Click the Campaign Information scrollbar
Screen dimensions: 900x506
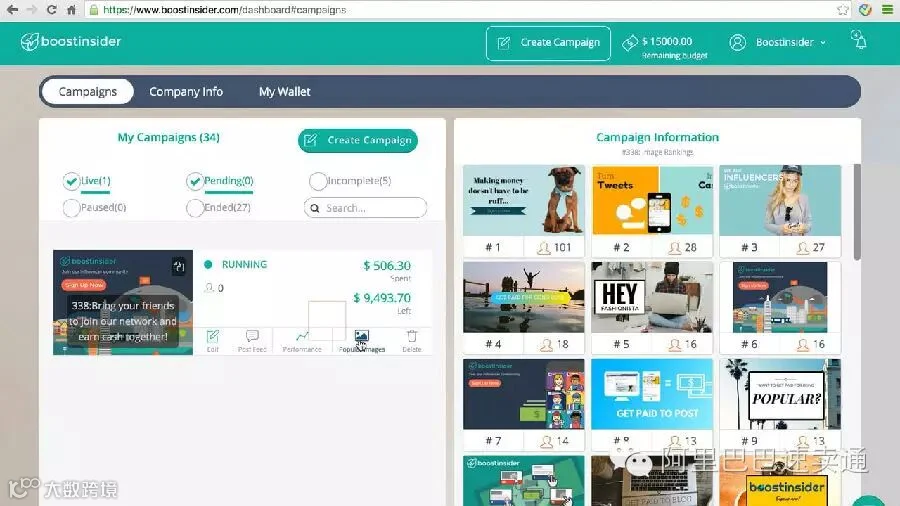click(857, 212)
